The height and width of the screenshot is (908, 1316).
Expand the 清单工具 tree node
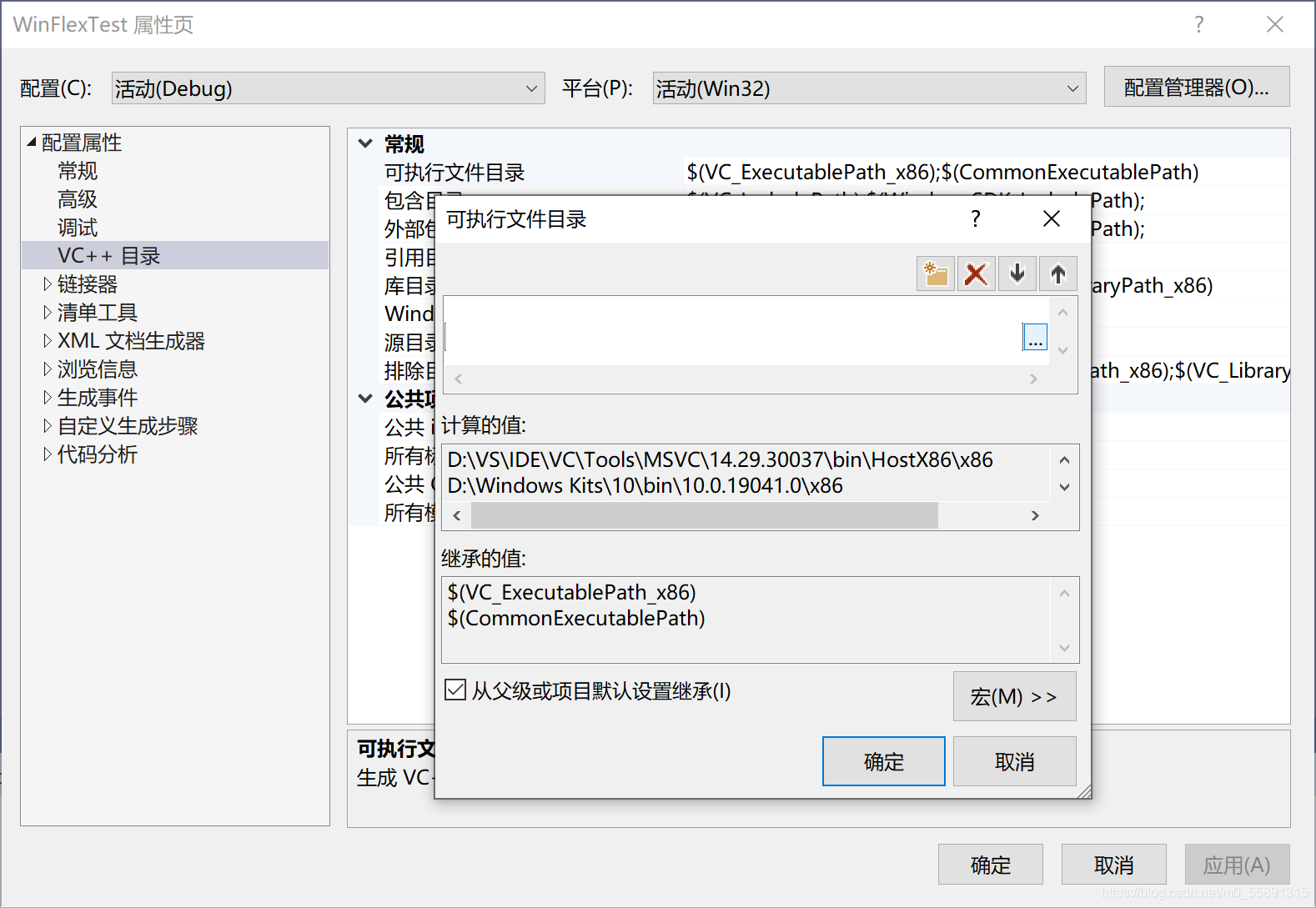pyautogui.click(x=48, y=313)
